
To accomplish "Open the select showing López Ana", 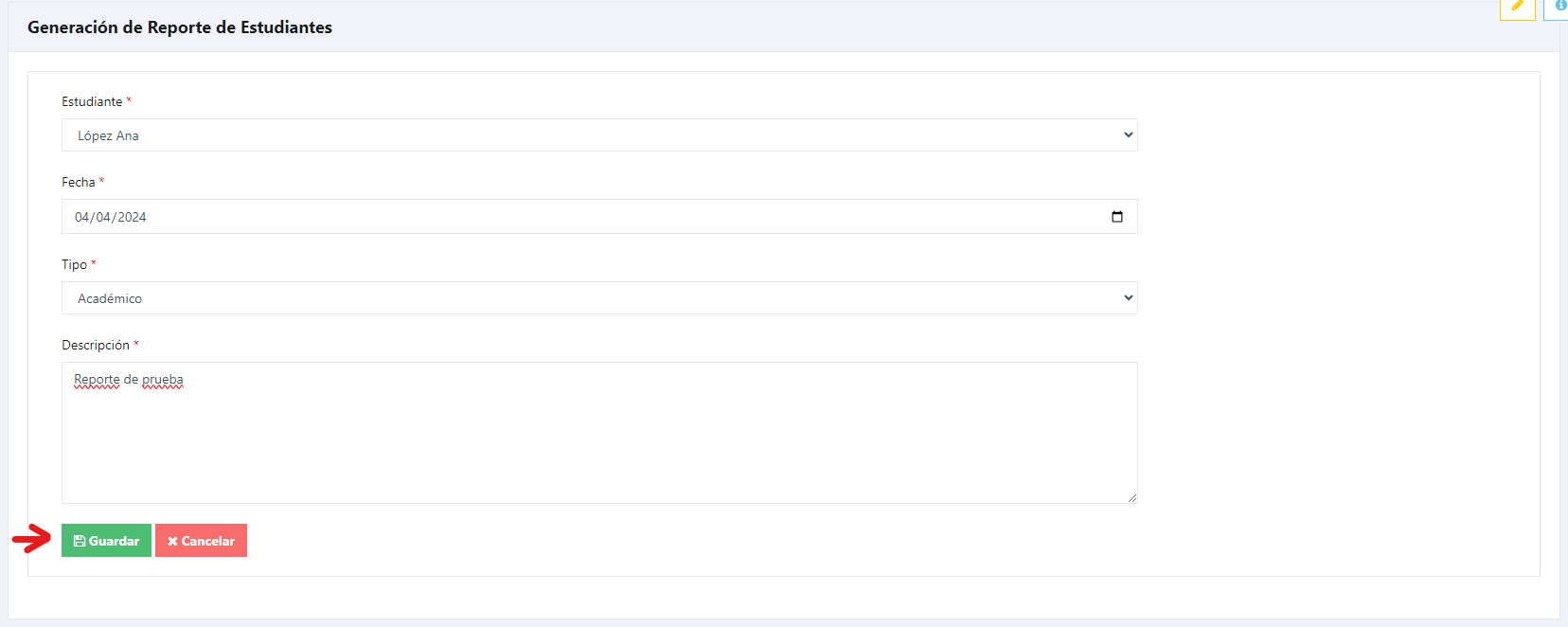I will [599, 135].
